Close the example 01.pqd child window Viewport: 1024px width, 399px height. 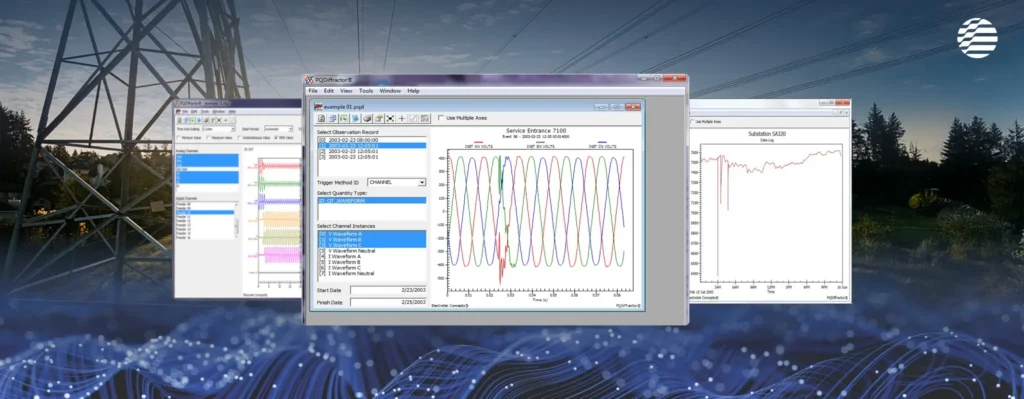pos(633,106)
